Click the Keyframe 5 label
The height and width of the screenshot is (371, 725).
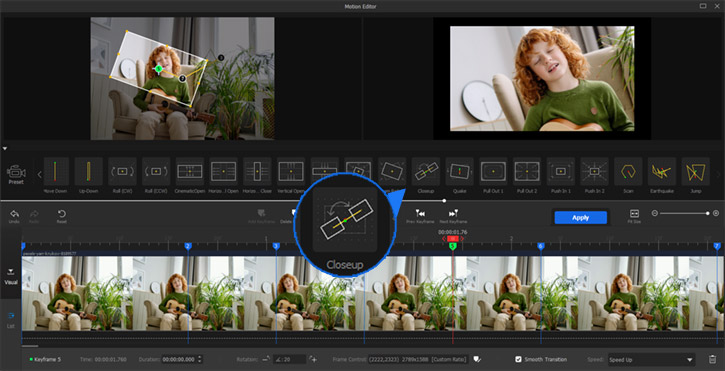(48, 359)
